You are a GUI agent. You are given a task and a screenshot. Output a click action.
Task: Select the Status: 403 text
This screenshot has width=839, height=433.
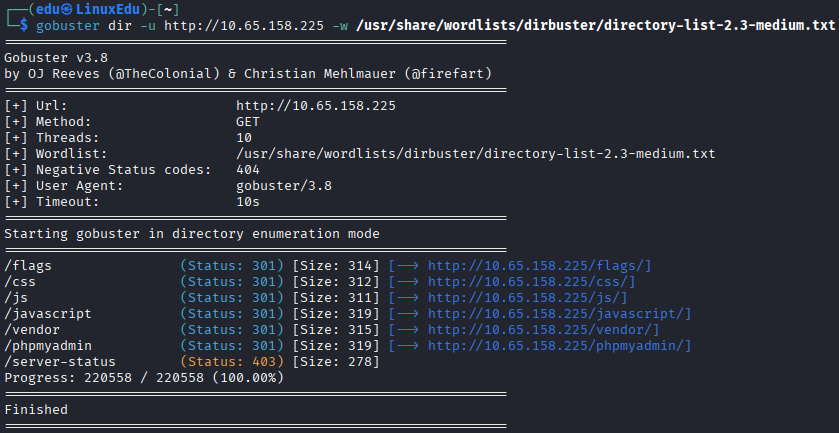(232, 362)
